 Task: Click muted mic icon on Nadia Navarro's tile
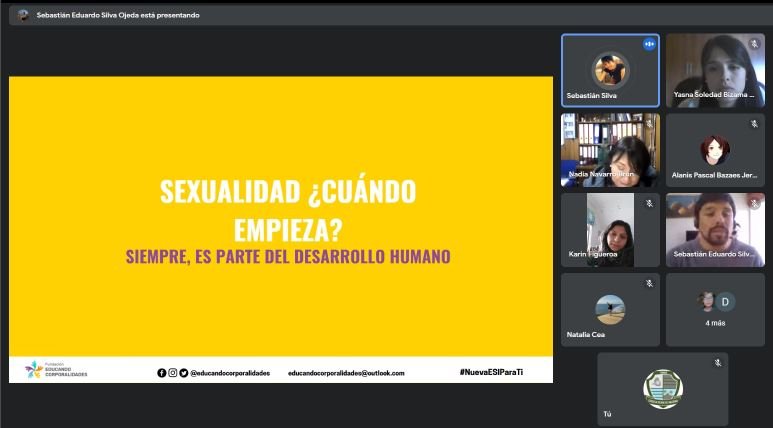click(x=649, y=123)
